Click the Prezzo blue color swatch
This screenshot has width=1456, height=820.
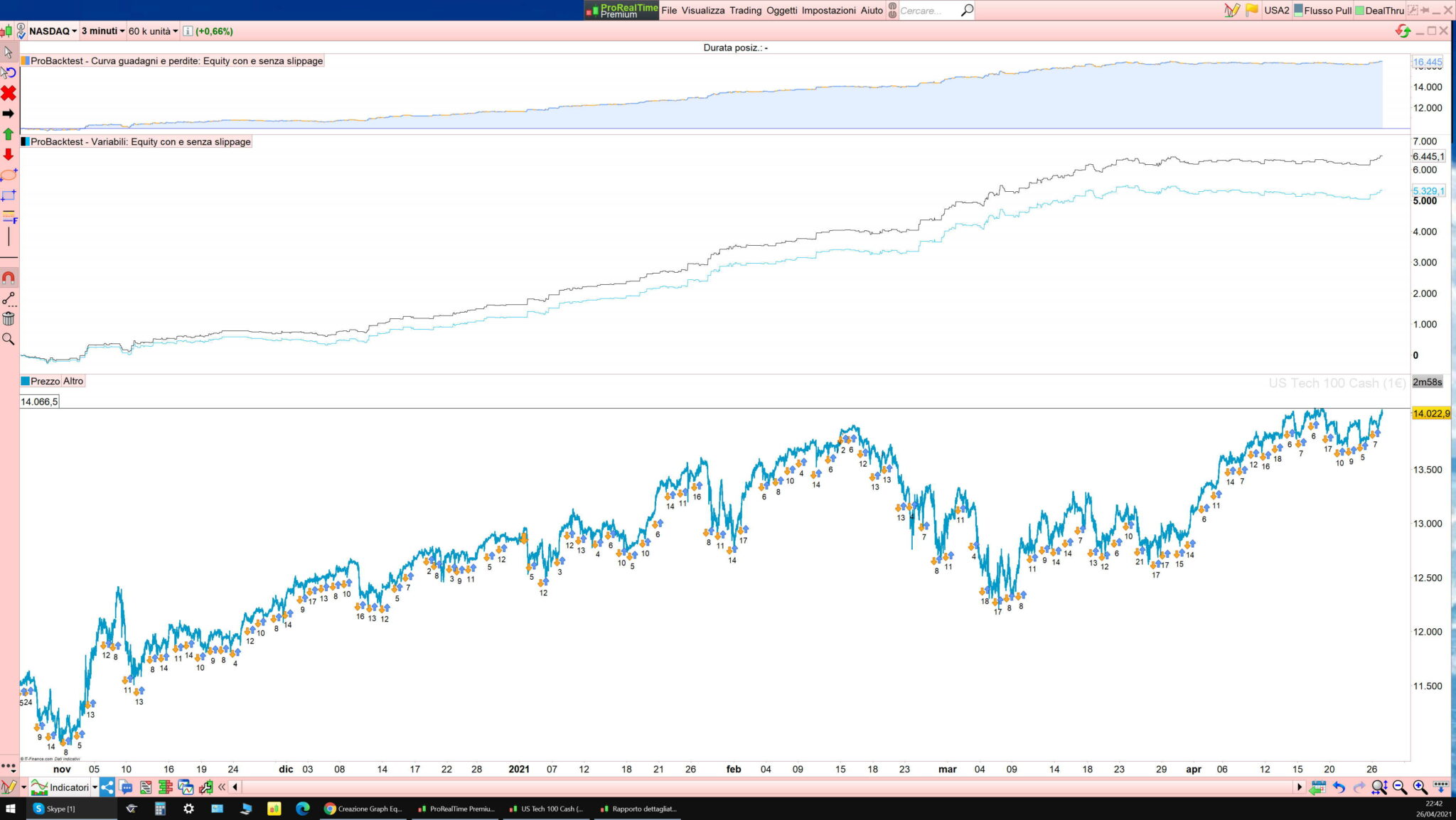[x=26, y=382]
